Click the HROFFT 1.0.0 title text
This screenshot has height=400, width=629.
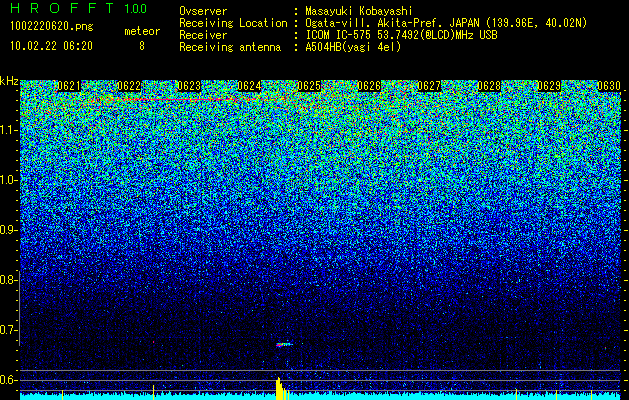point(79,8)
